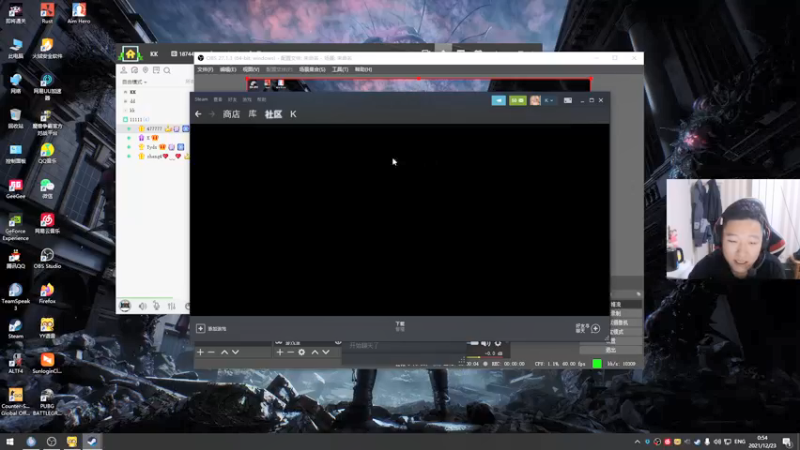Open Steam's 下载 (Downloads) manager link
Image resolution: width=800 pixels, height=450 pixels.
click(400, 326)
